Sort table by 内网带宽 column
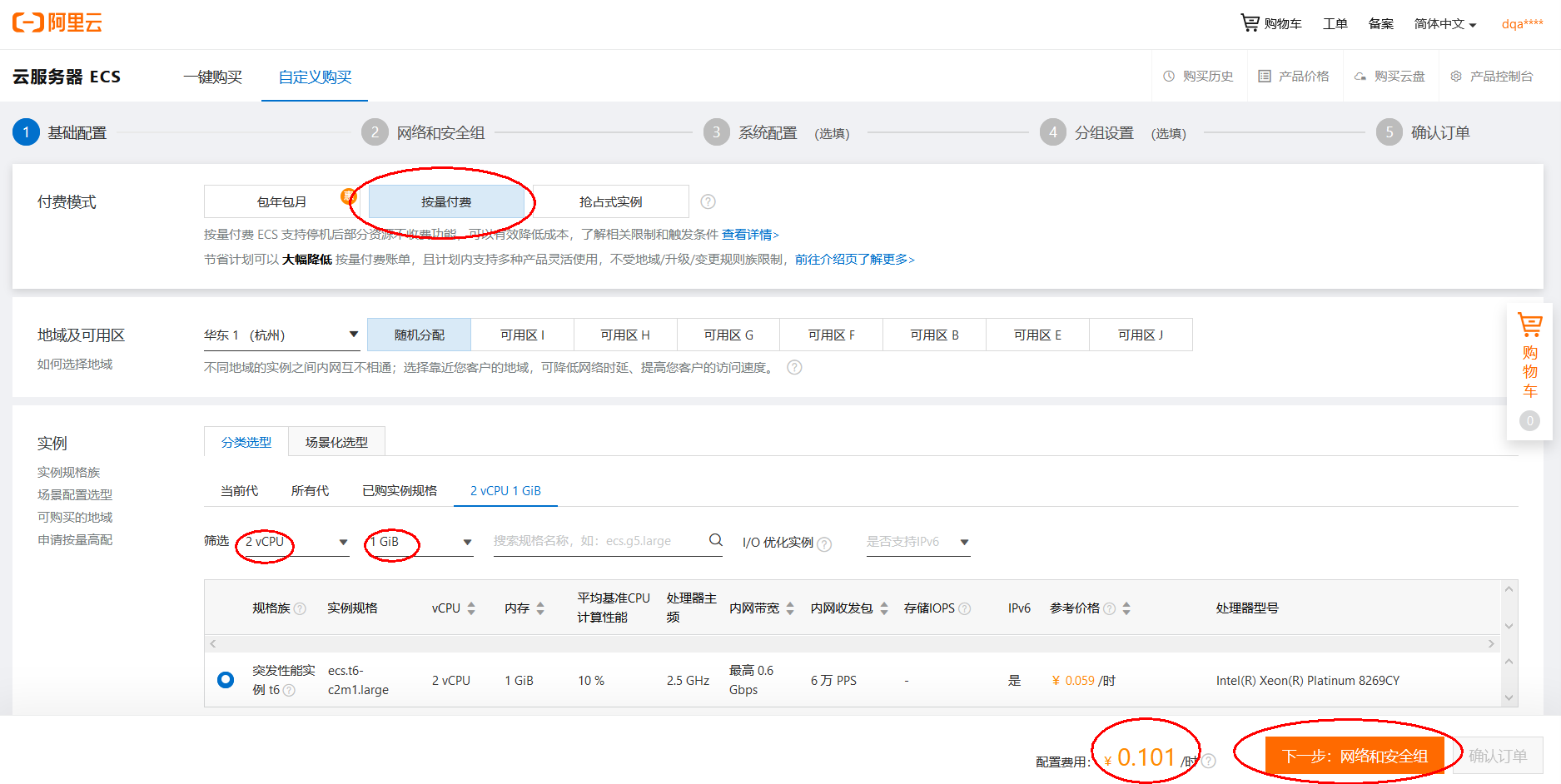1561x784 pixels. pyautogui.click(x=790, y=608)
